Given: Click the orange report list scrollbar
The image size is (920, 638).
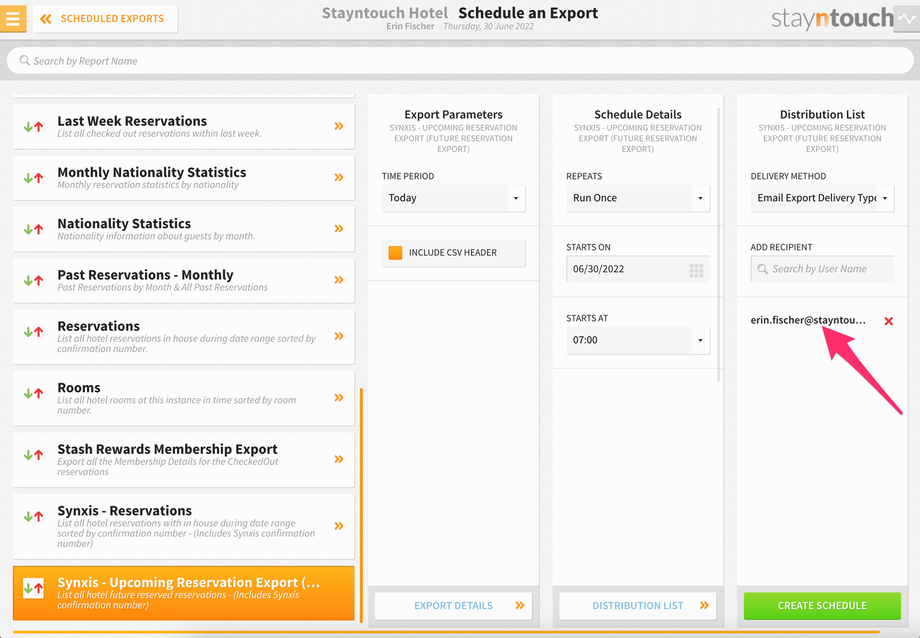Looking at the screenshot, I should click(x=361, y=505).
